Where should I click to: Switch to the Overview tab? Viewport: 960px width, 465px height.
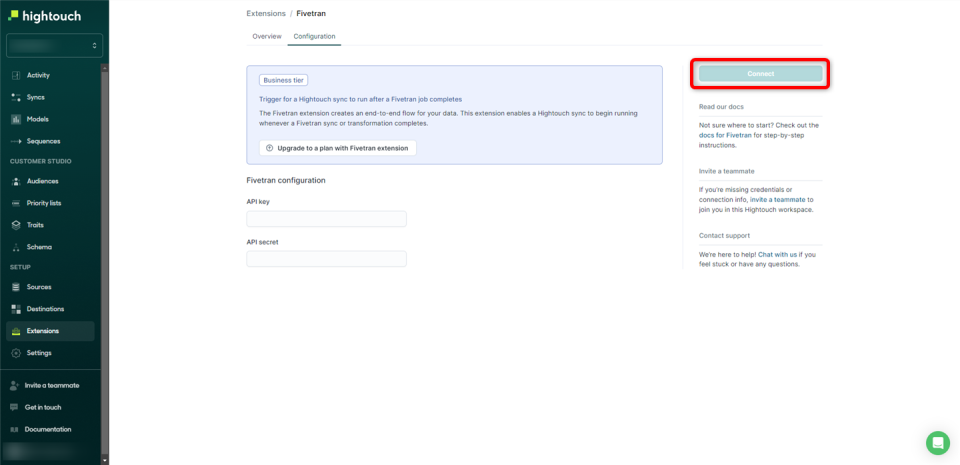coord(266,36)
